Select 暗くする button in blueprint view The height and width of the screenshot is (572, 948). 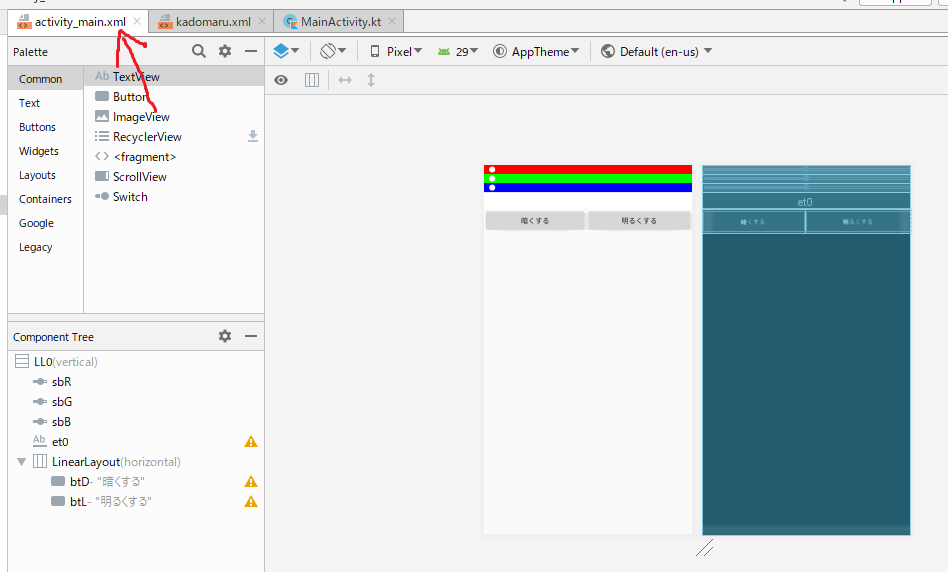753,221
